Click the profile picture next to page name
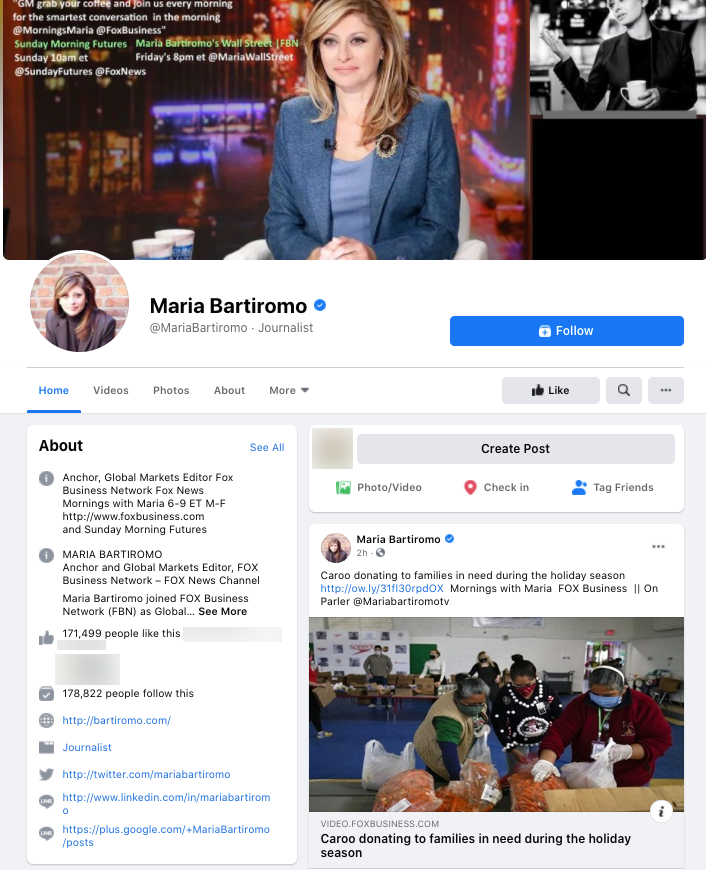The image size is (706, 870). point(79,302)
